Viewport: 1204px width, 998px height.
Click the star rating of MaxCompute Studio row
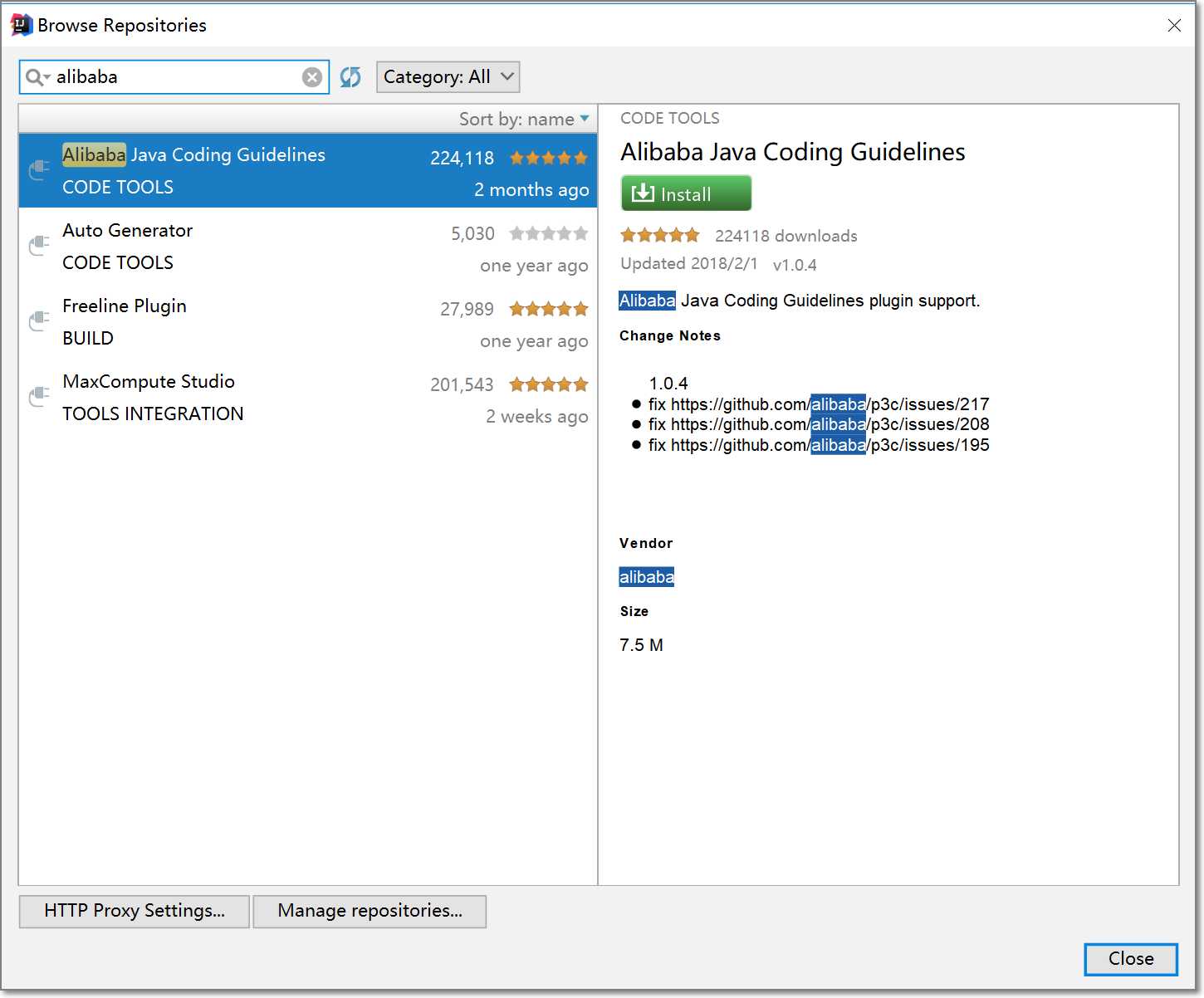tap(549, 384)
